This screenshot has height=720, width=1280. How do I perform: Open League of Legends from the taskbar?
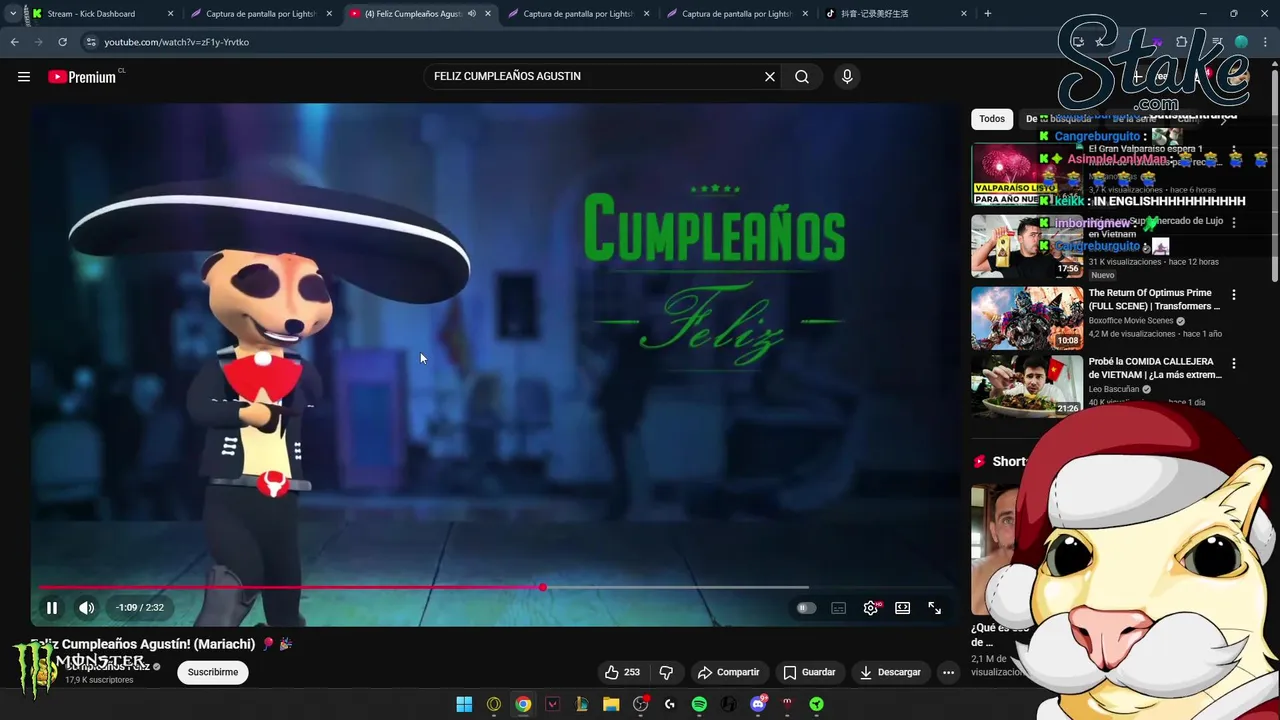tap(582, 704)
